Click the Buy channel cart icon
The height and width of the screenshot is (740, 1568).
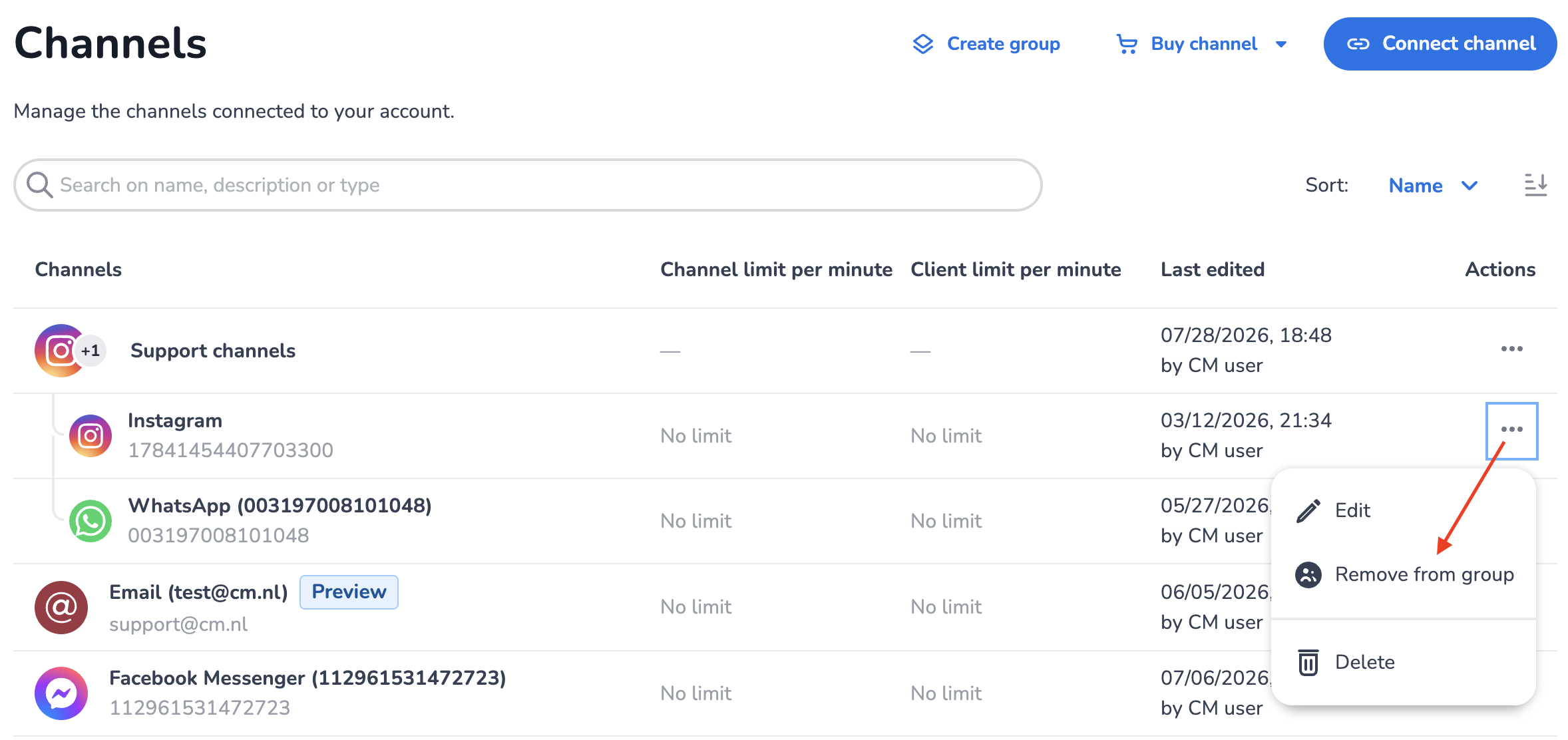click(1127, 44)
